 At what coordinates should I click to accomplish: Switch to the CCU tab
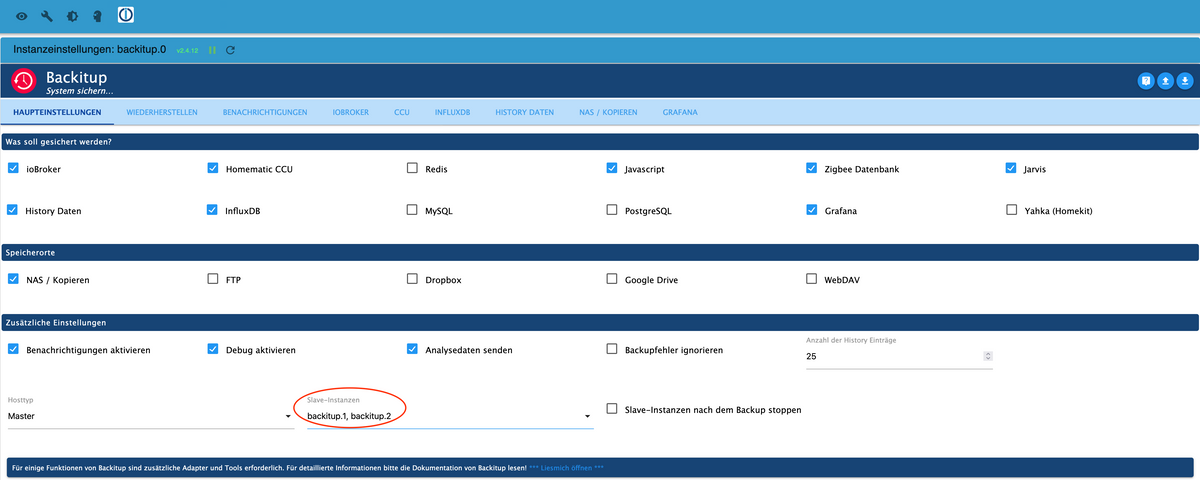pos(402,112)
